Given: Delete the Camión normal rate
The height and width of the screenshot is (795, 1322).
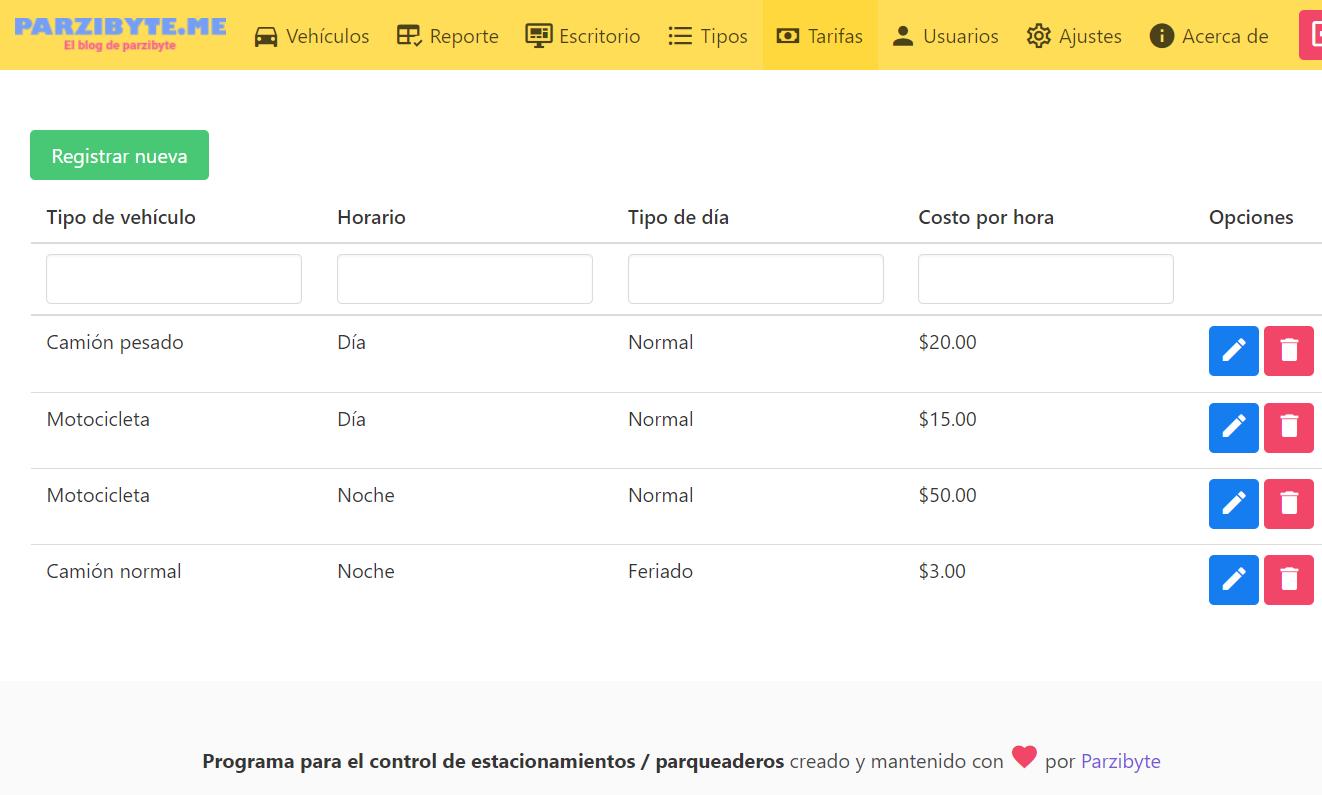Looking at the screenshot, I should [1288, 580].
